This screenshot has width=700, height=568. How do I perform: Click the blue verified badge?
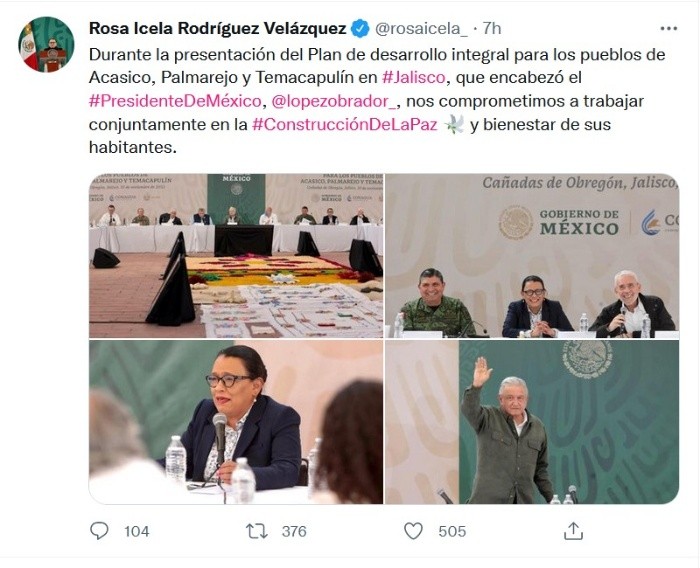pyautogui.click(x=360, y=29)
